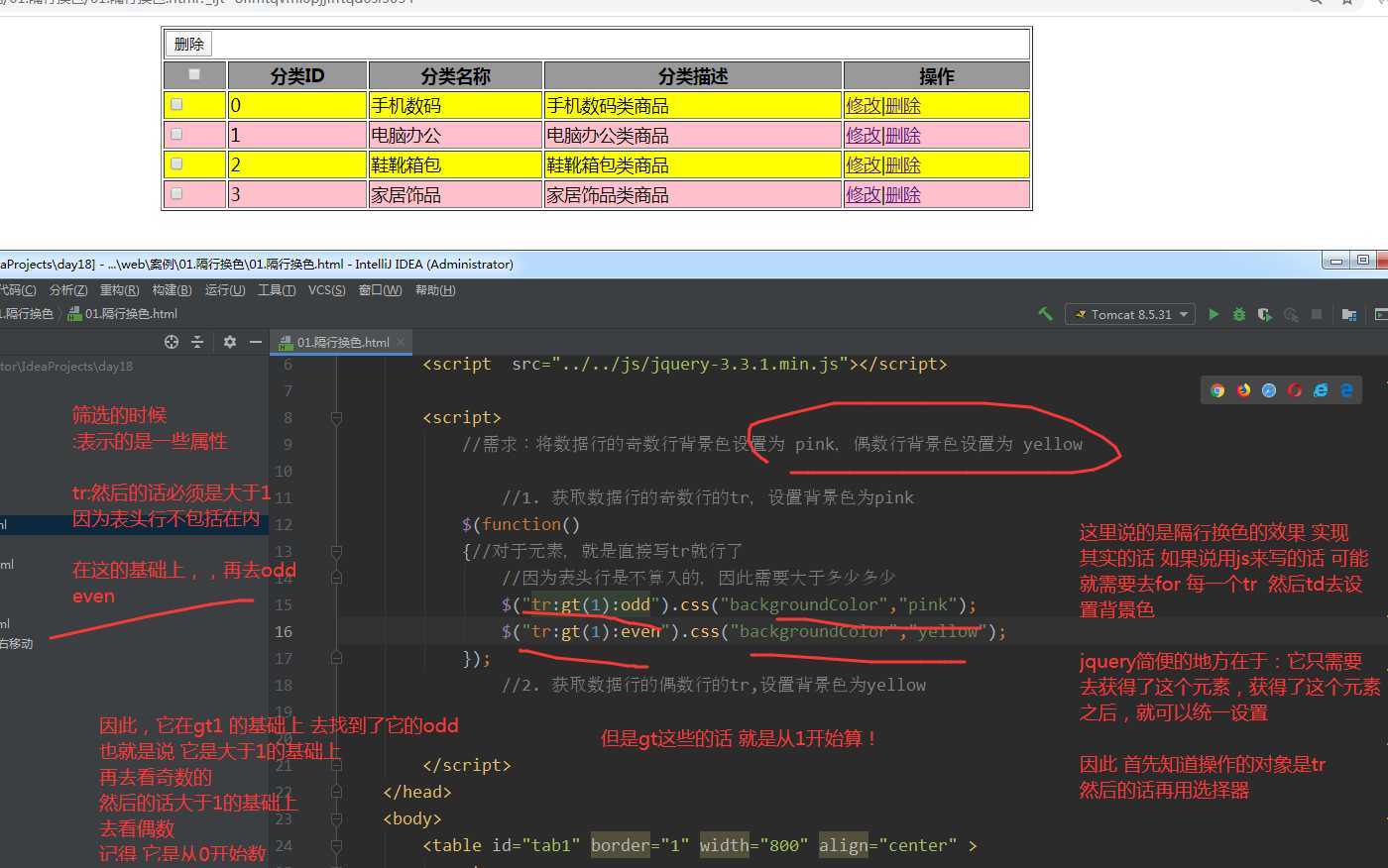Start debugging with the green bug icon
The image size is (1388, 868).
(1239, 314)
